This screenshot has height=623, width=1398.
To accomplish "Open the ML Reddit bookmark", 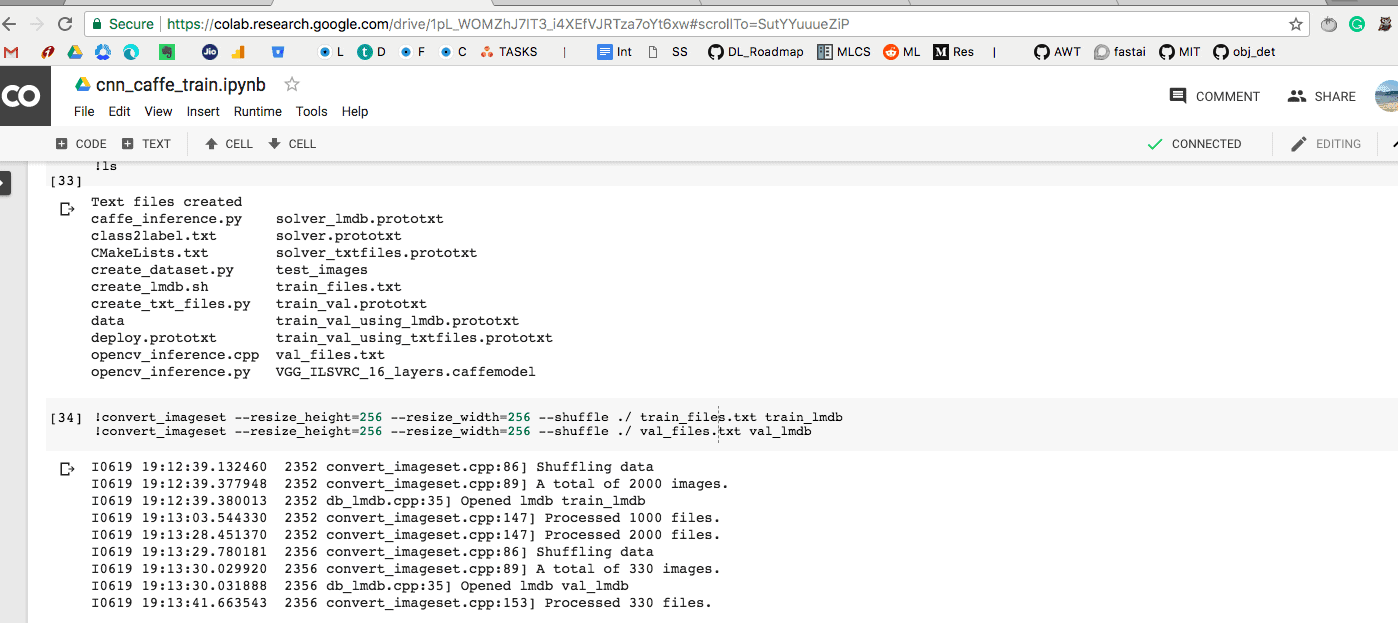I will 901,52.
